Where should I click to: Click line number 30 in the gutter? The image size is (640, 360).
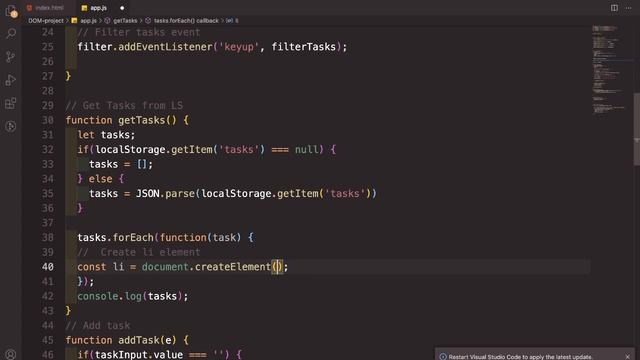[x=48, y=120]
